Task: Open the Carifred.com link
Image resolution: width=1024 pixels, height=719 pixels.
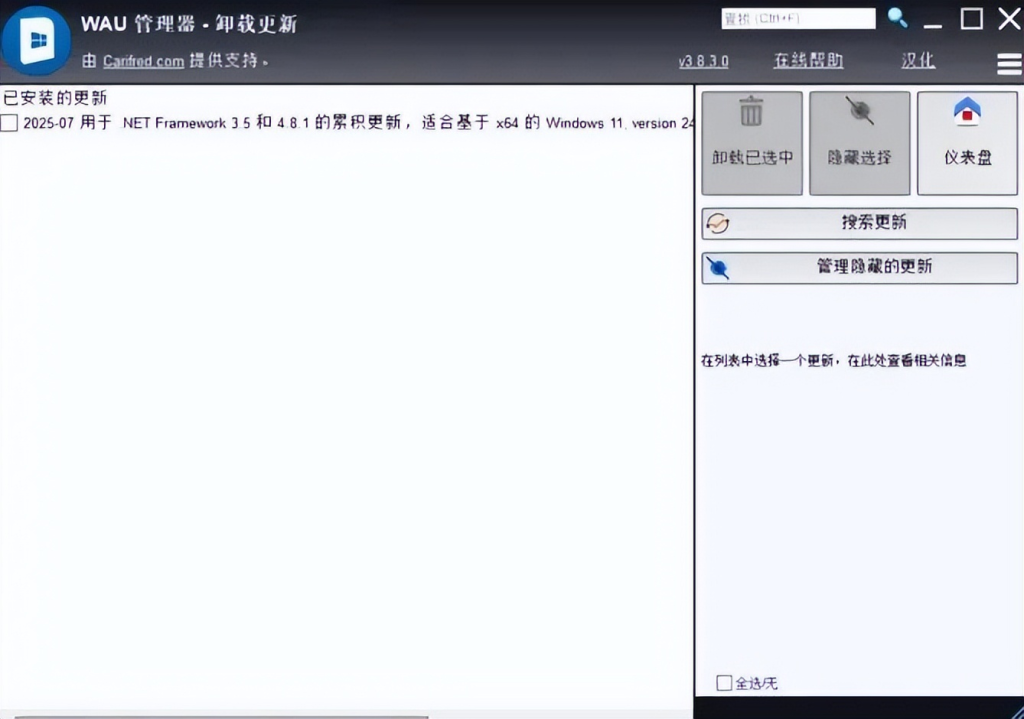Action: pyautogui.click(x=143, y=61)
